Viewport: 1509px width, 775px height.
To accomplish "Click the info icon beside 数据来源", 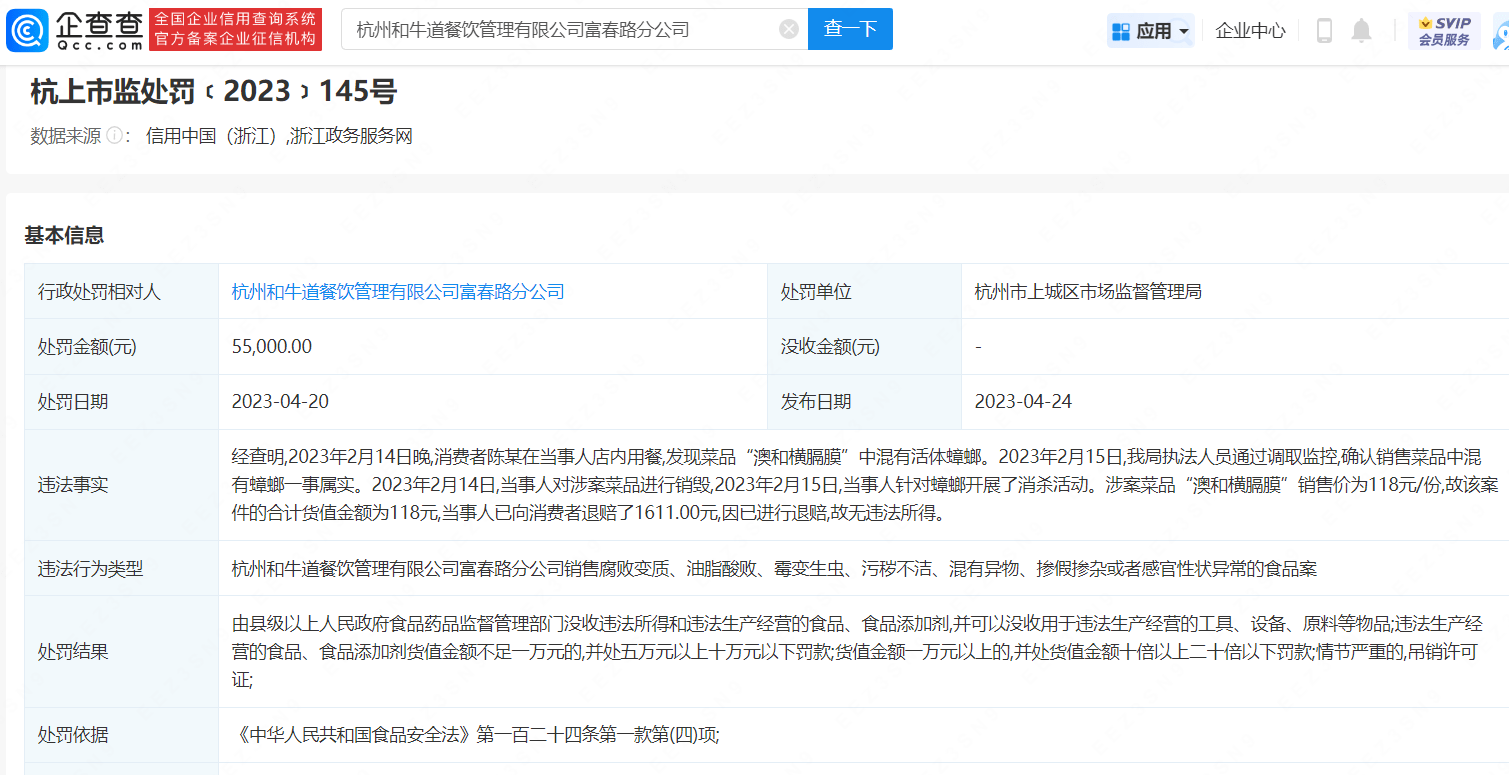I will [114, 136].
